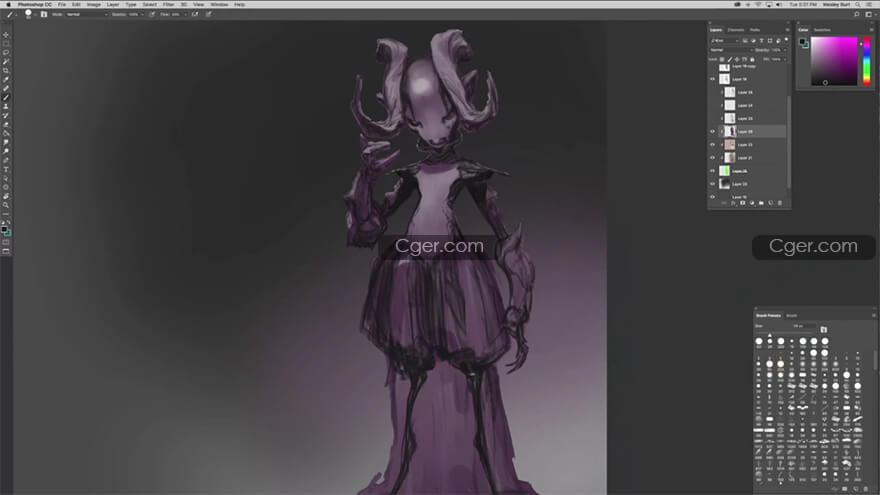Select the Brush tool in the toolbox

point(6,97)
